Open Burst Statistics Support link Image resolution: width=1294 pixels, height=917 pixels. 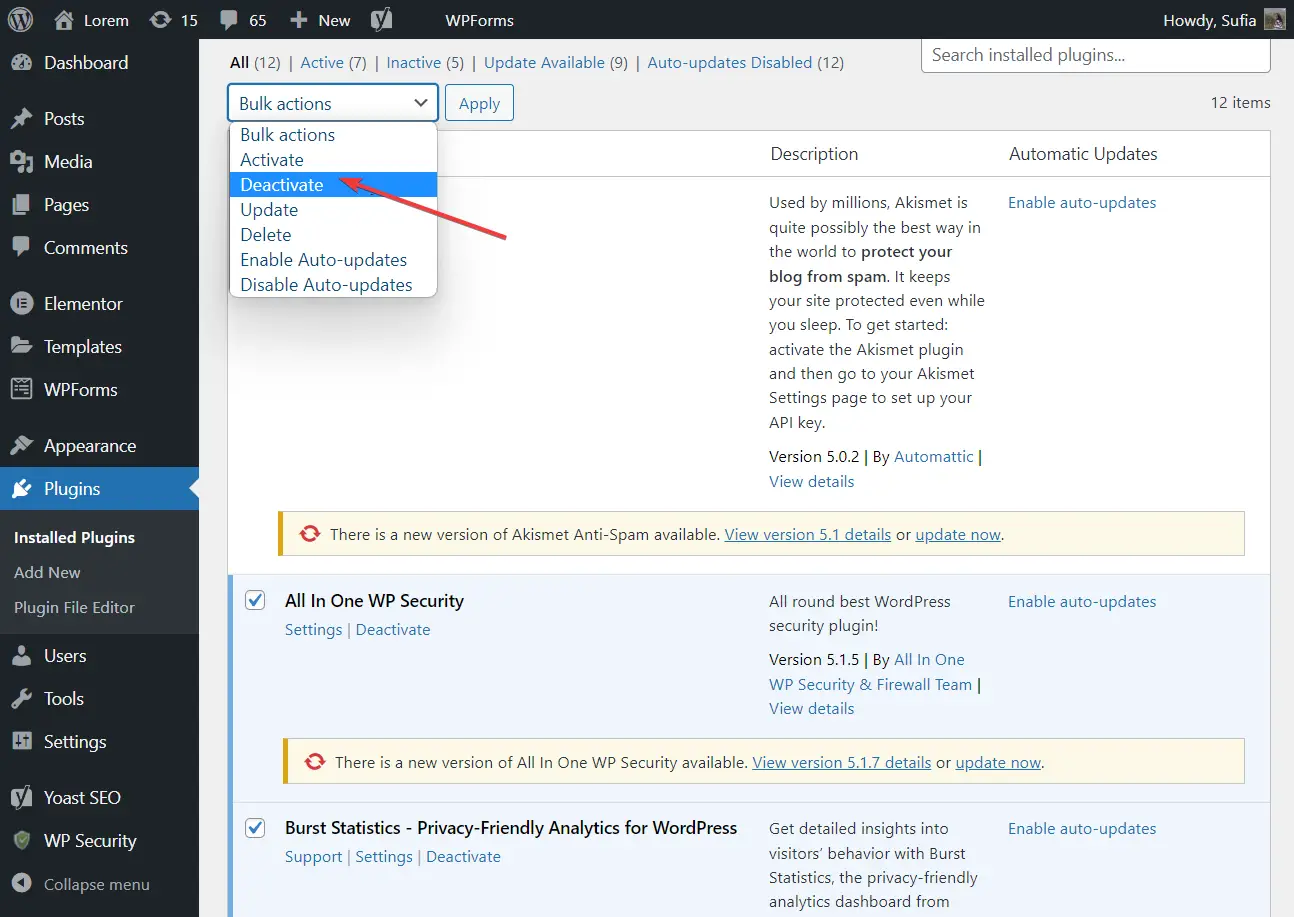click(x=314, y=856)
